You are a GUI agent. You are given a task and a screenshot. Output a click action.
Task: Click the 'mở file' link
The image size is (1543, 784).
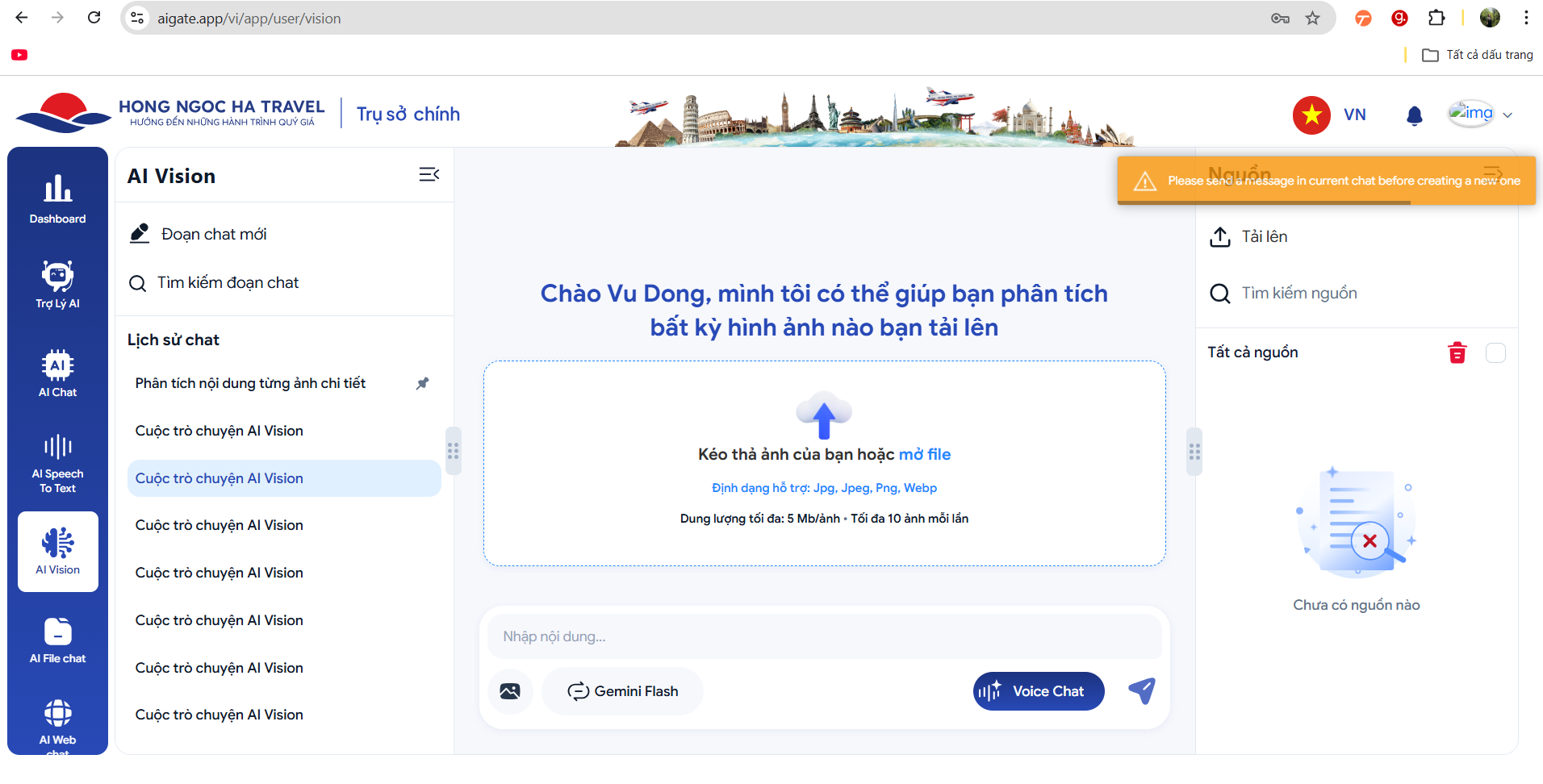[x=925, y=454]
